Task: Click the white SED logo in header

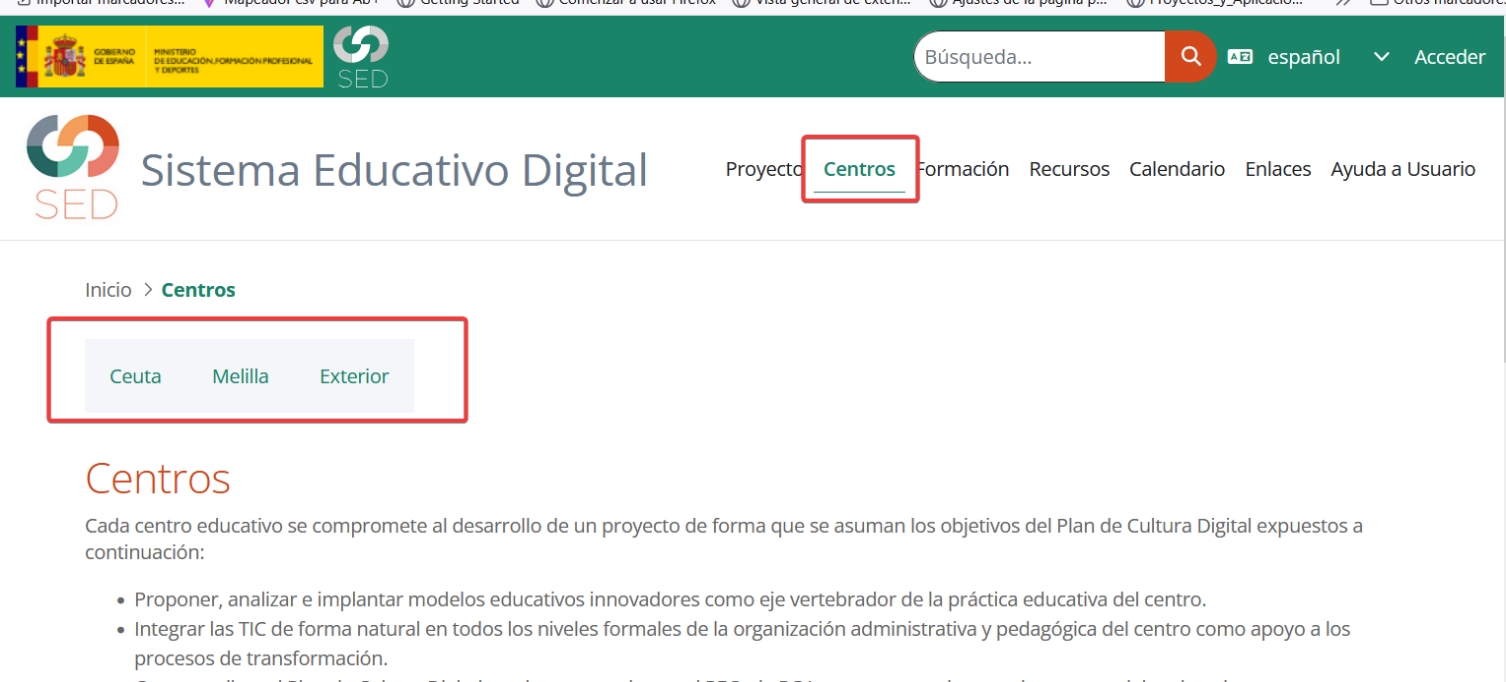Action: 361,57
